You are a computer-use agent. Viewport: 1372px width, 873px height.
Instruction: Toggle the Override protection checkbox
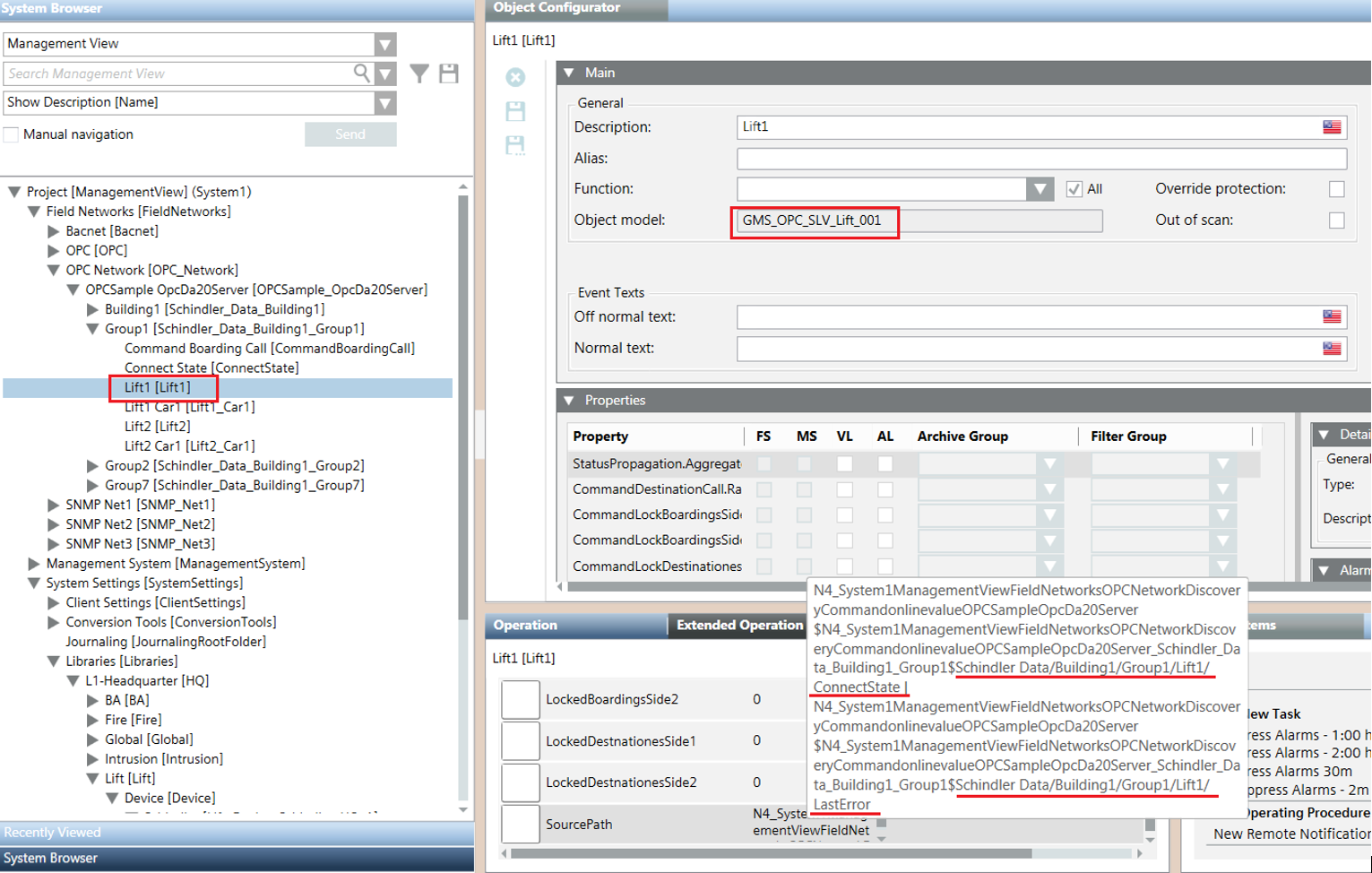click(1336, 189)
